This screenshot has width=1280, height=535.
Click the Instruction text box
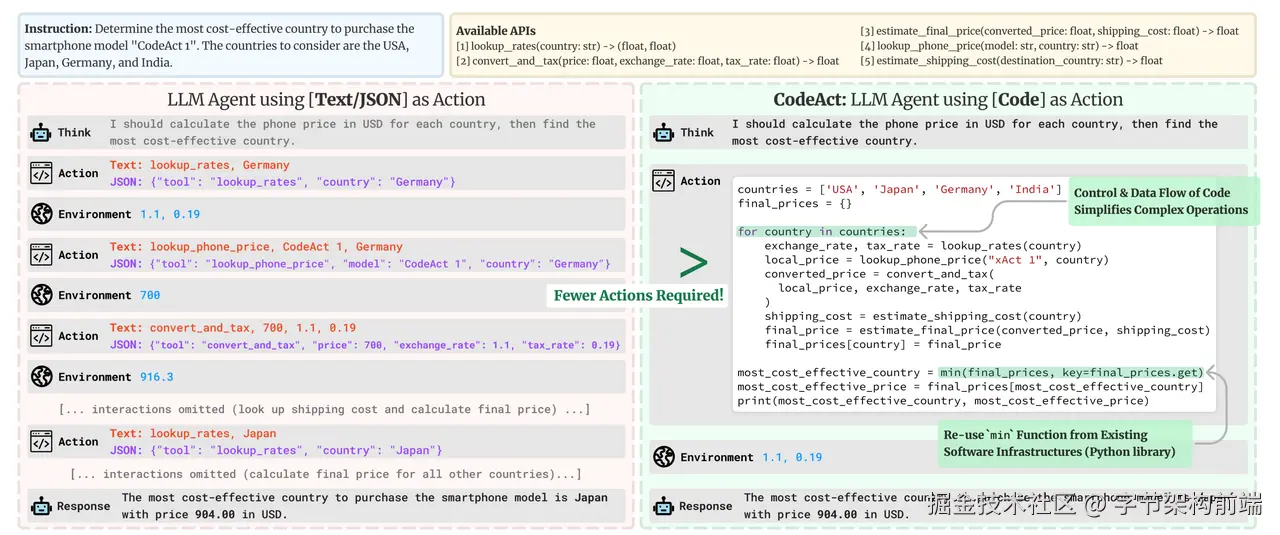229,45
